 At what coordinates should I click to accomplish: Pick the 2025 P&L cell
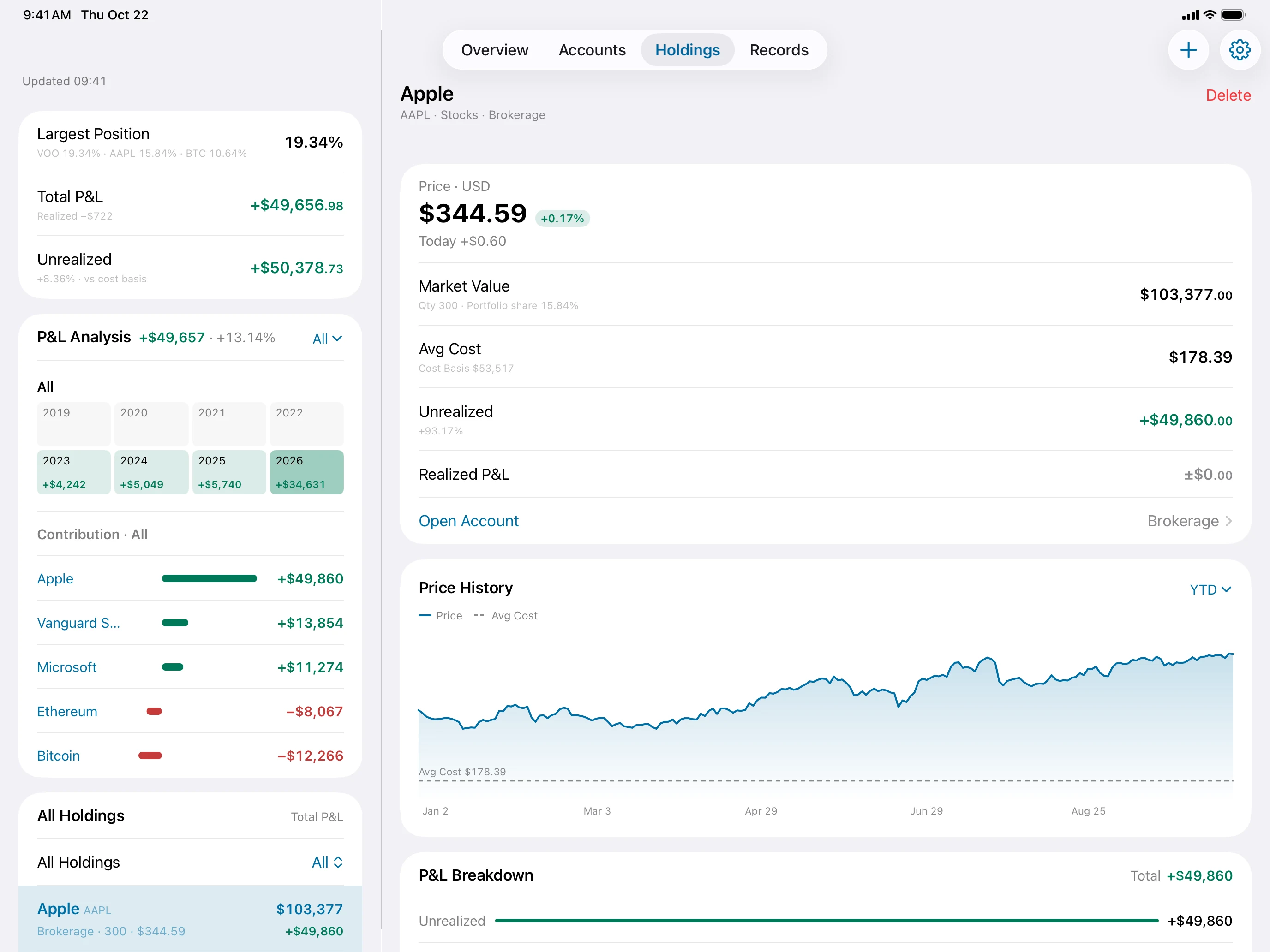click(x=229, y=472)
